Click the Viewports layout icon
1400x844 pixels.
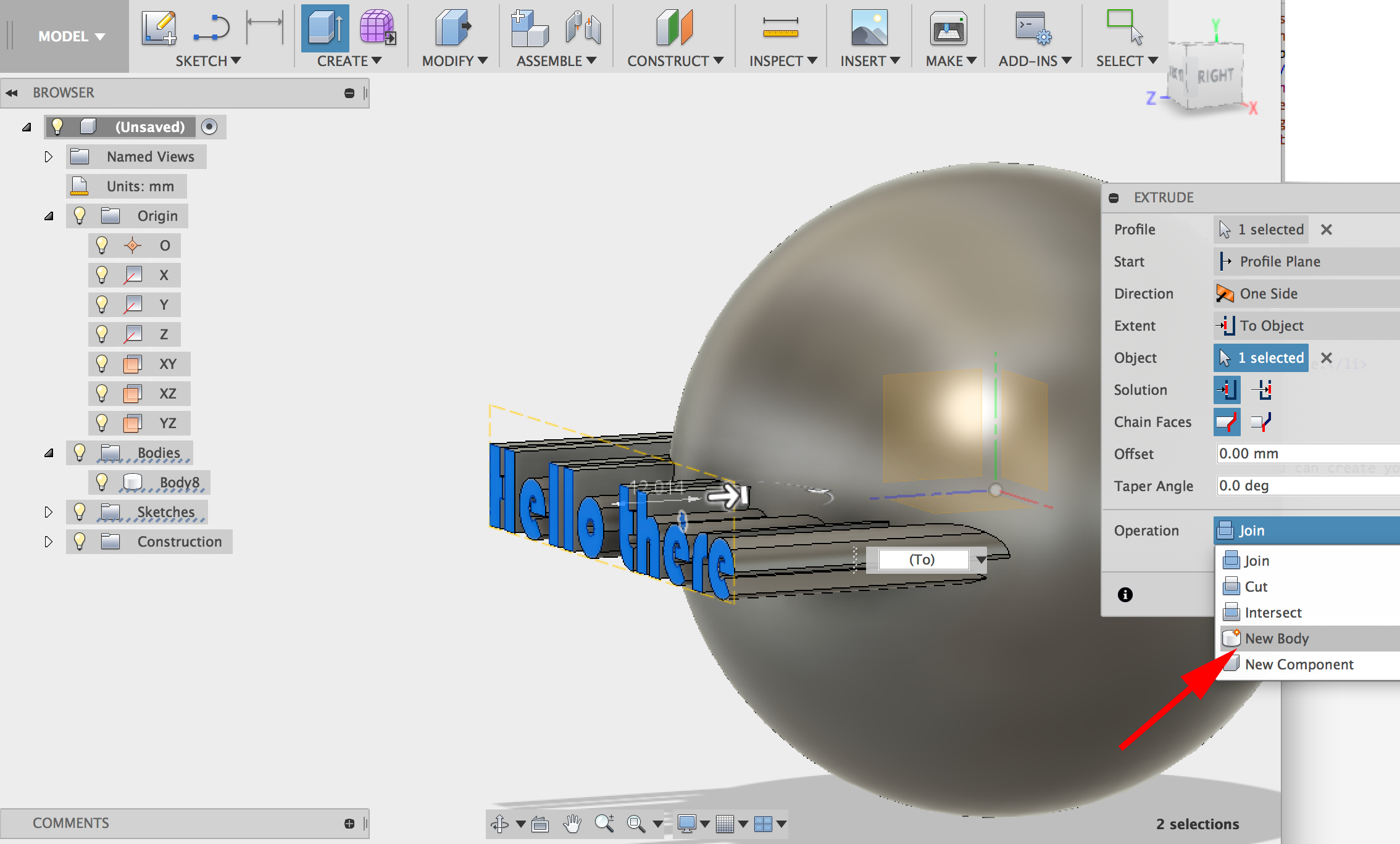pyautogui.click(x=763, y=824)
